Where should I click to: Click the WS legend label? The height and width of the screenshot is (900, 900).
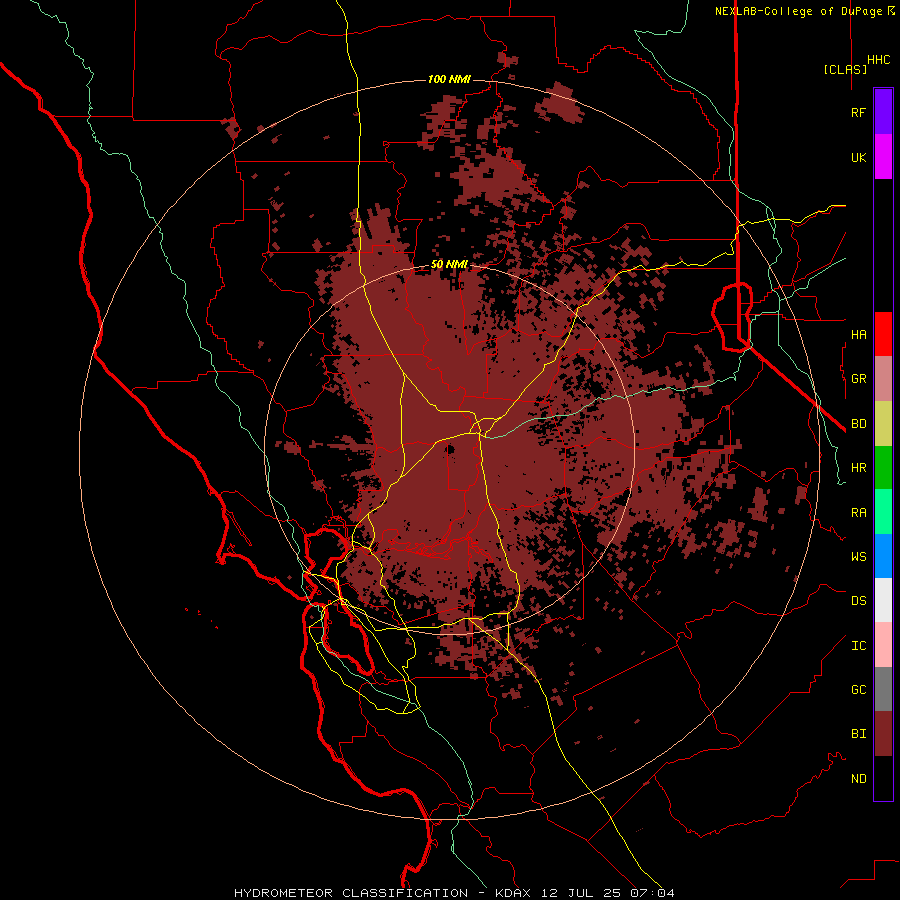click(x=858, y=556)
